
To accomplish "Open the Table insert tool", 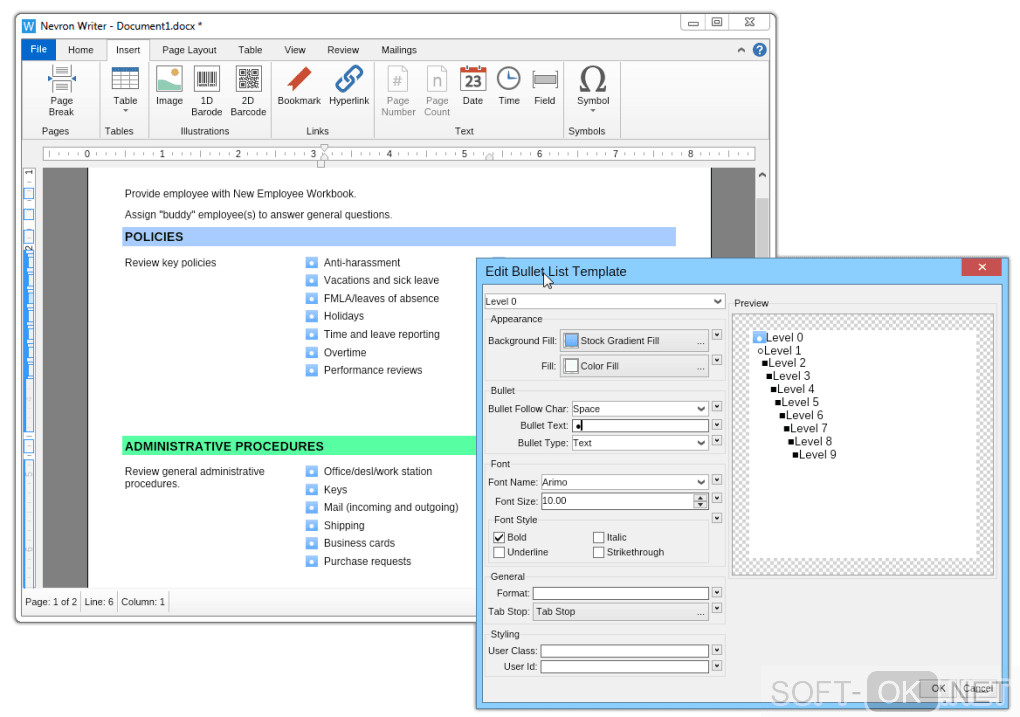I will point(125,89).
